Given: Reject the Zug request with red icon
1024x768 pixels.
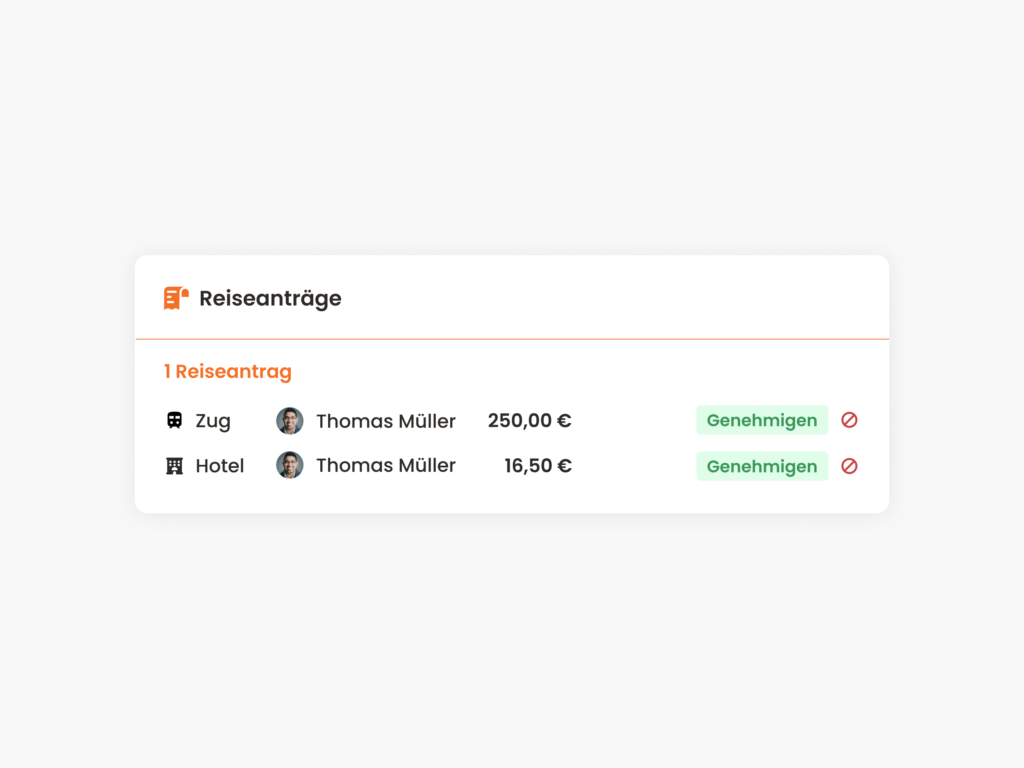Looking at the screenshot, I should (x=849, y=420).
